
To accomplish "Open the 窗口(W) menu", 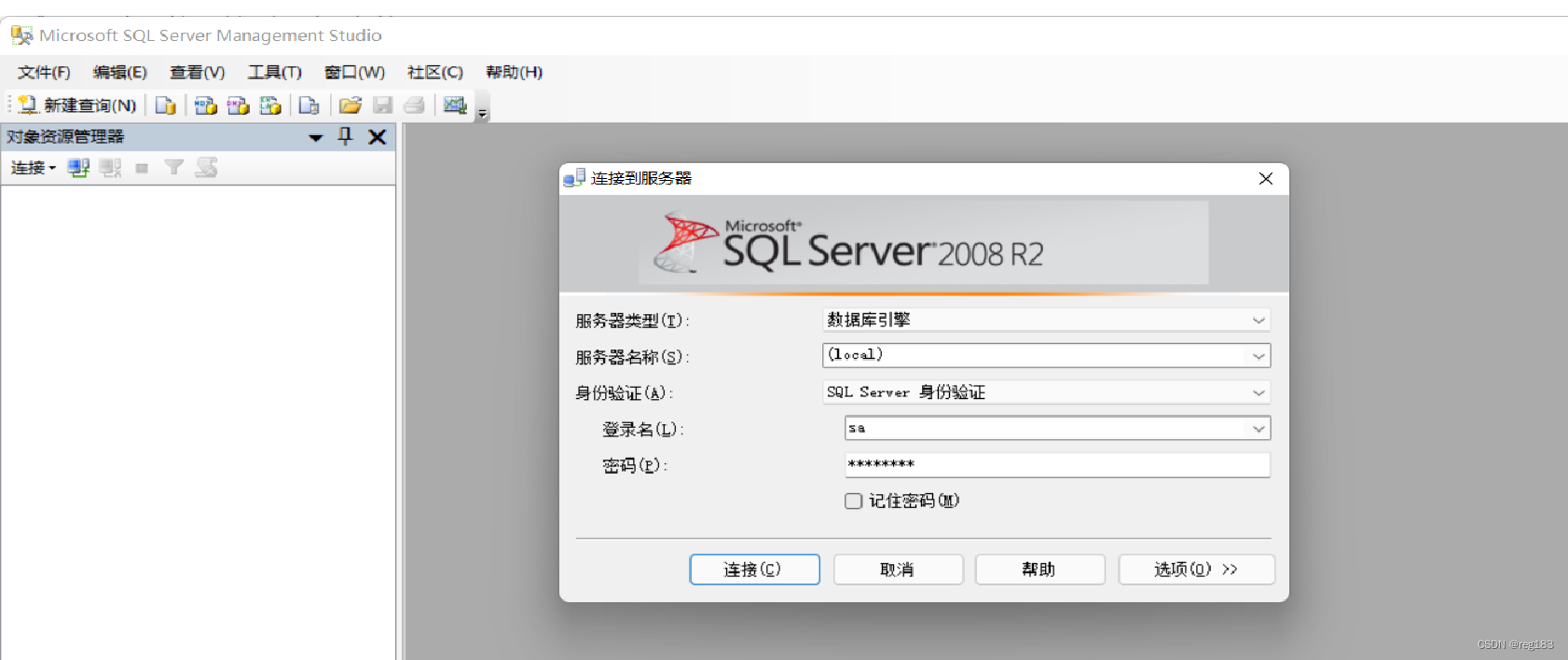I will [x=354, y=72].
